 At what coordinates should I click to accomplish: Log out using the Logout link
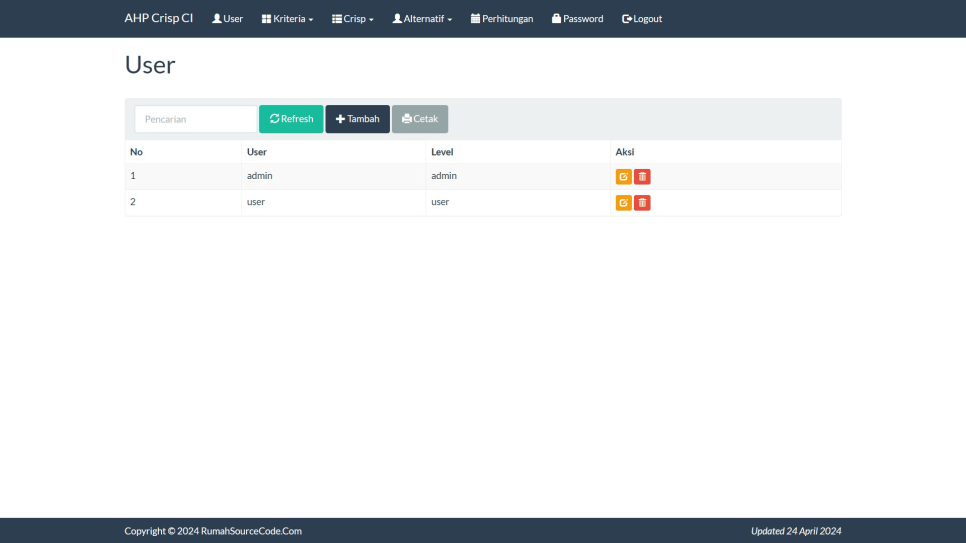pos(642,19)
